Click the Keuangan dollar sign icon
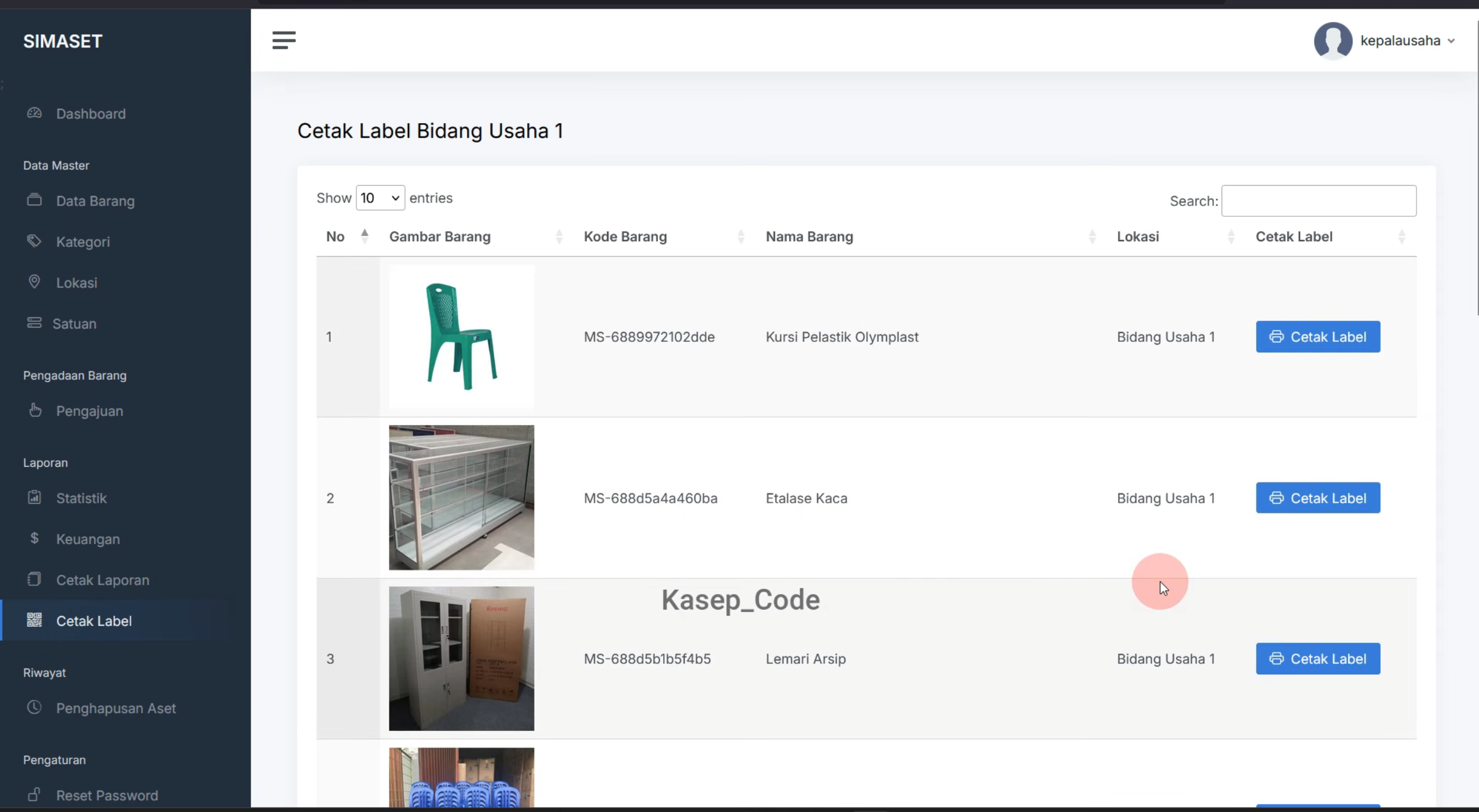The width and height of the screenshot is (1479, 812). 34,538
